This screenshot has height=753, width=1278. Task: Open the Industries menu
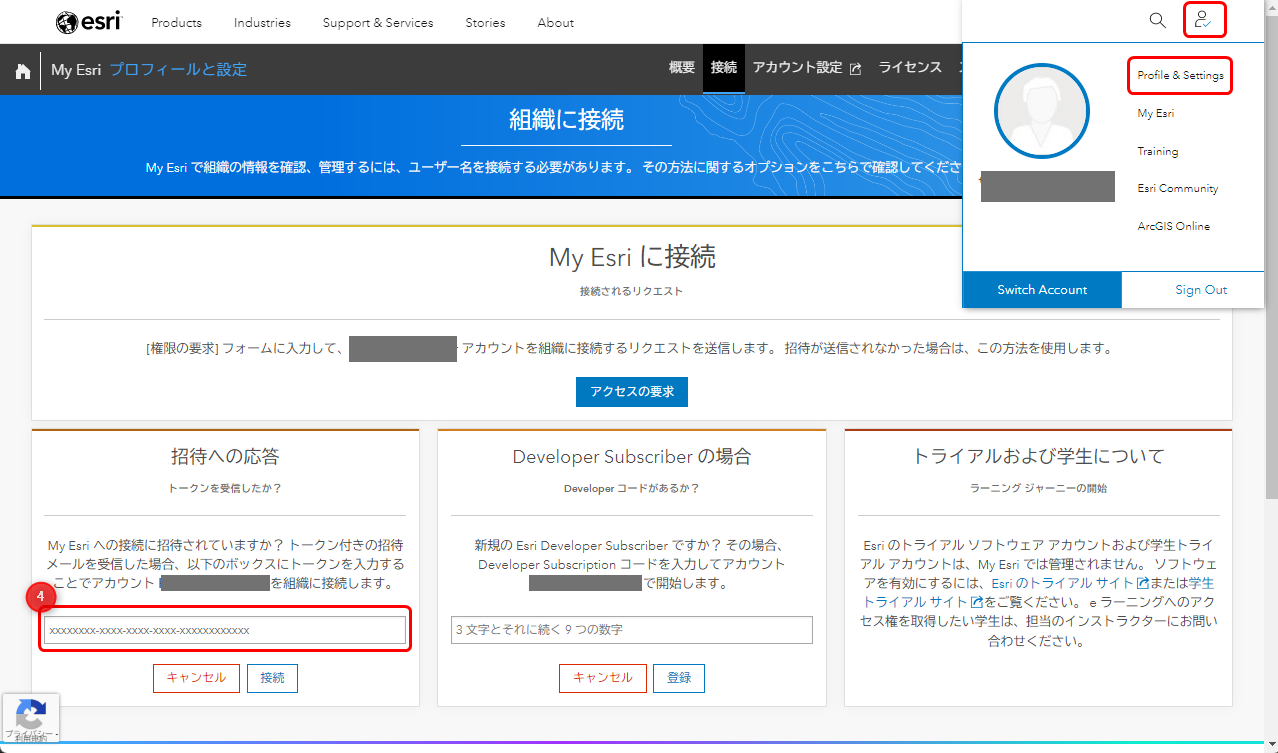click(x=262, y=22)
